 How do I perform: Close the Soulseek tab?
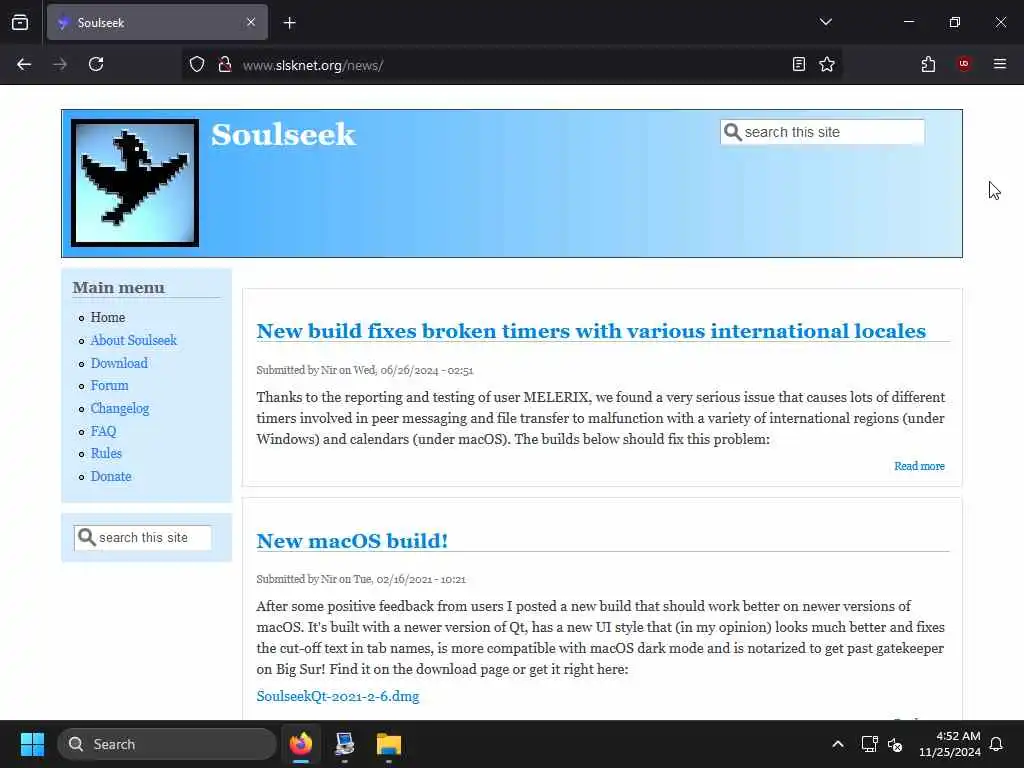pyautogui.click(x=251, y=22)
